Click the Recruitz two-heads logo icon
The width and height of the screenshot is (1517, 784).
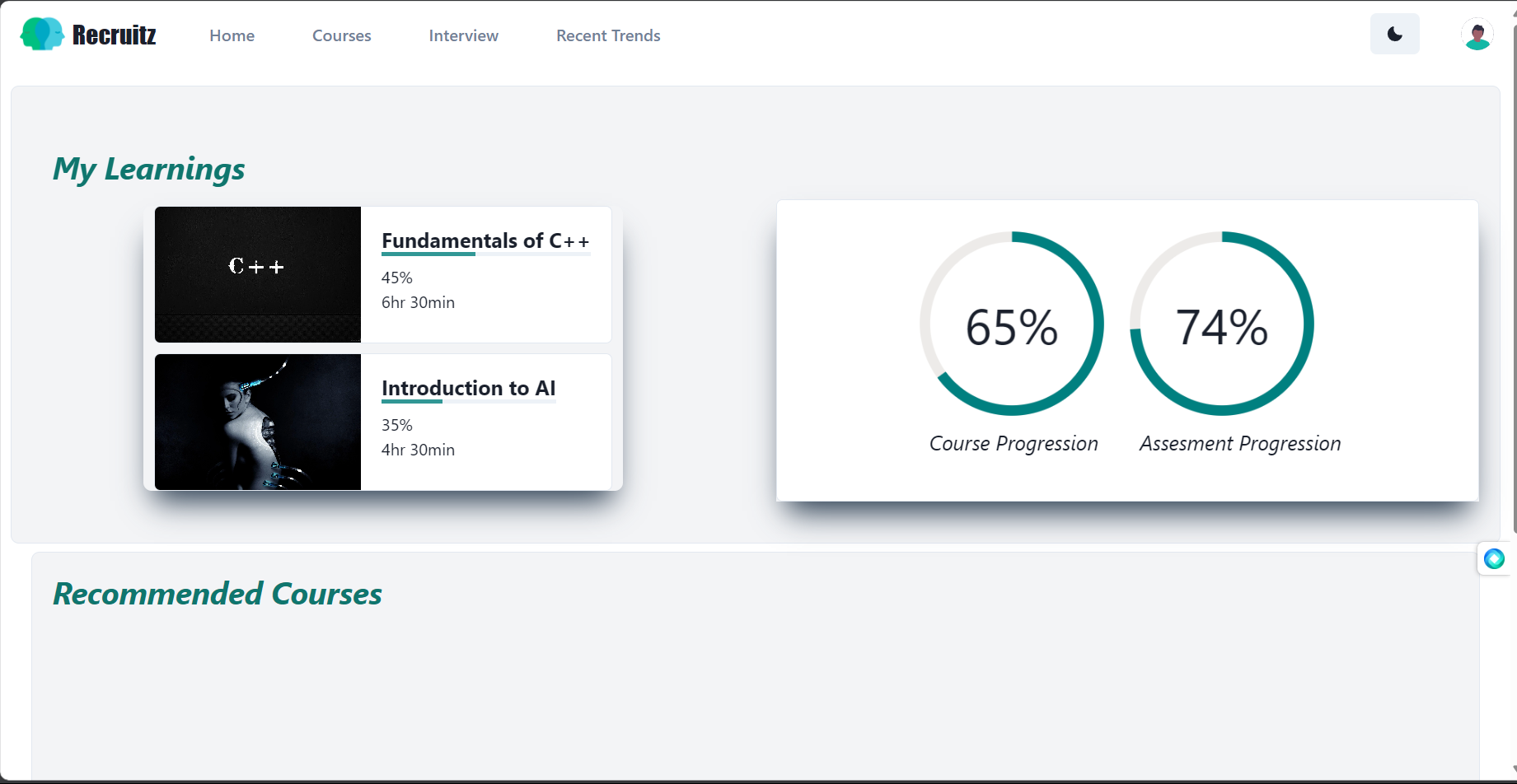point(42,35)
